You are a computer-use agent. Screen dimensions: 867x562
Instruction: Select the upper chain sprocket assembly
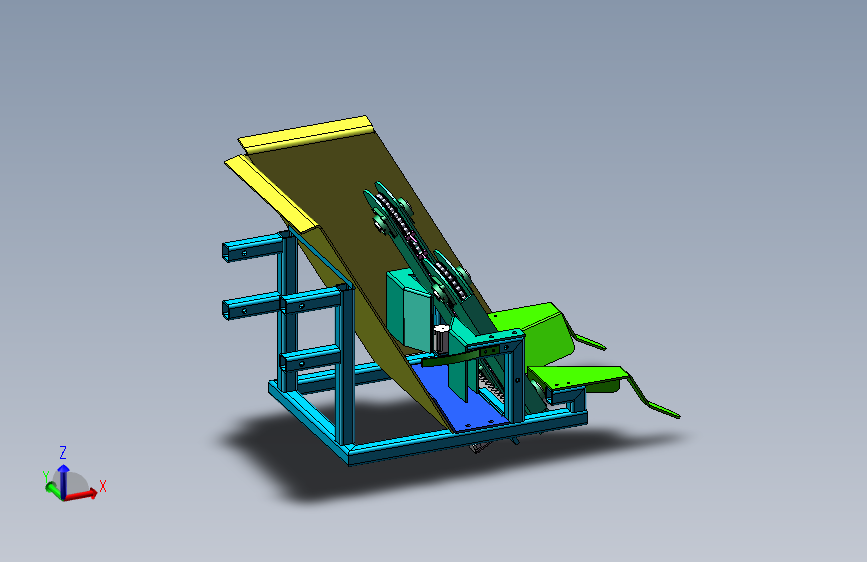(394, 213)
